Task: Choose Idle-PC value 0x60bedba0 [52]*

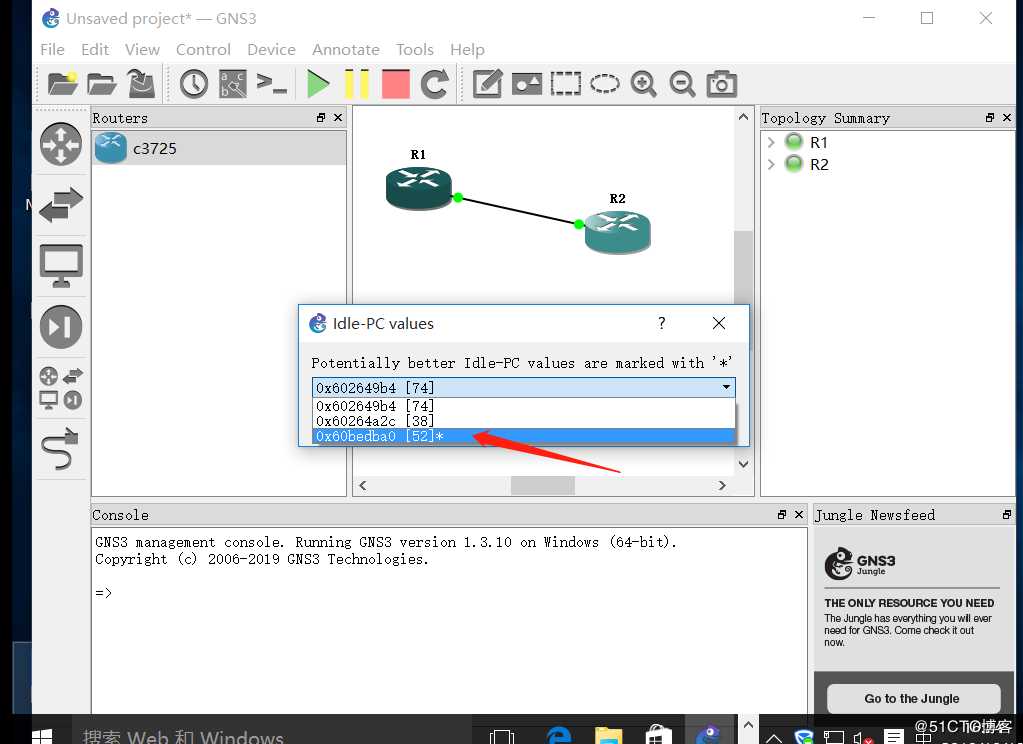Action: tap(523, 436)
